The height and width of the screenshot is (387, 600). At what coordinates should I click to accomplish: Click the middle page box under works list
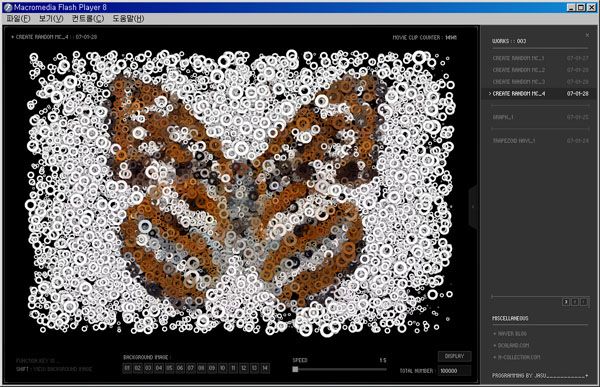(575, 302)
